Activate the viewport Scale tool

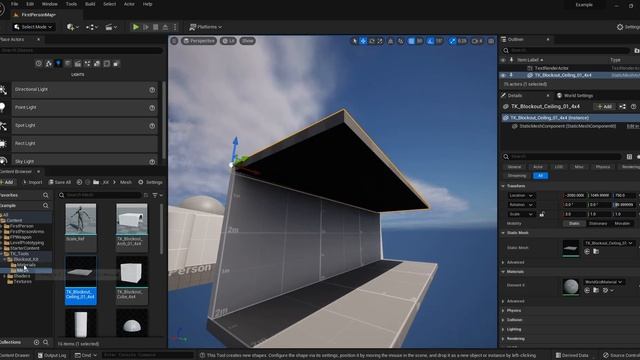click(380, 41)
